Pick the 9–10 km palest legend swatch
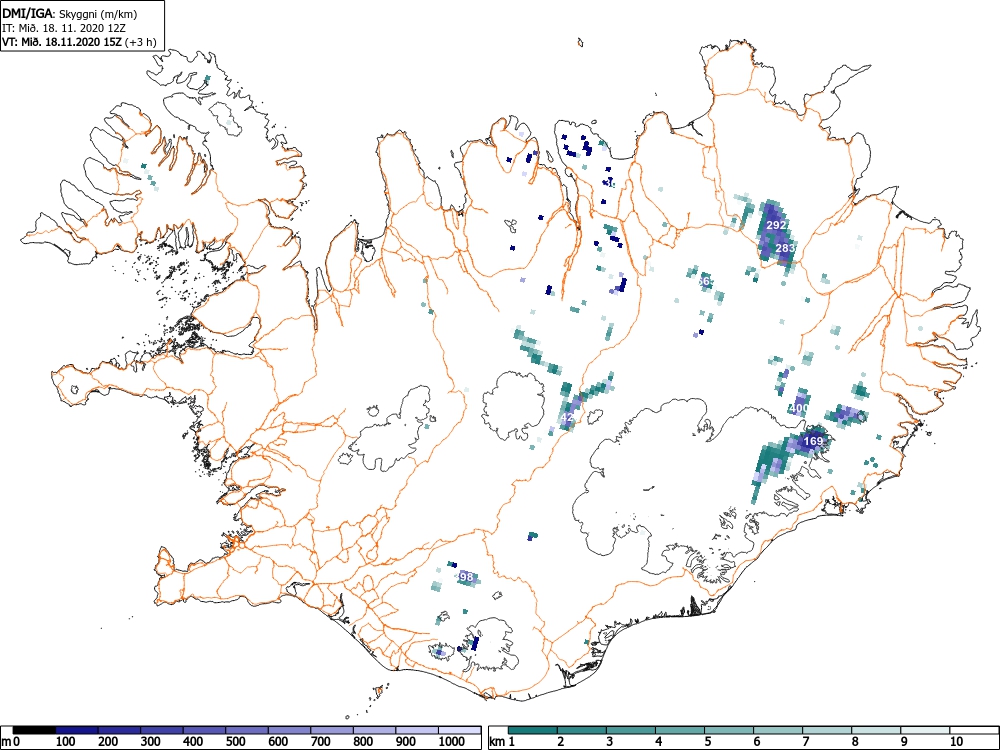 pyautogui.click(x=925, y=730)
